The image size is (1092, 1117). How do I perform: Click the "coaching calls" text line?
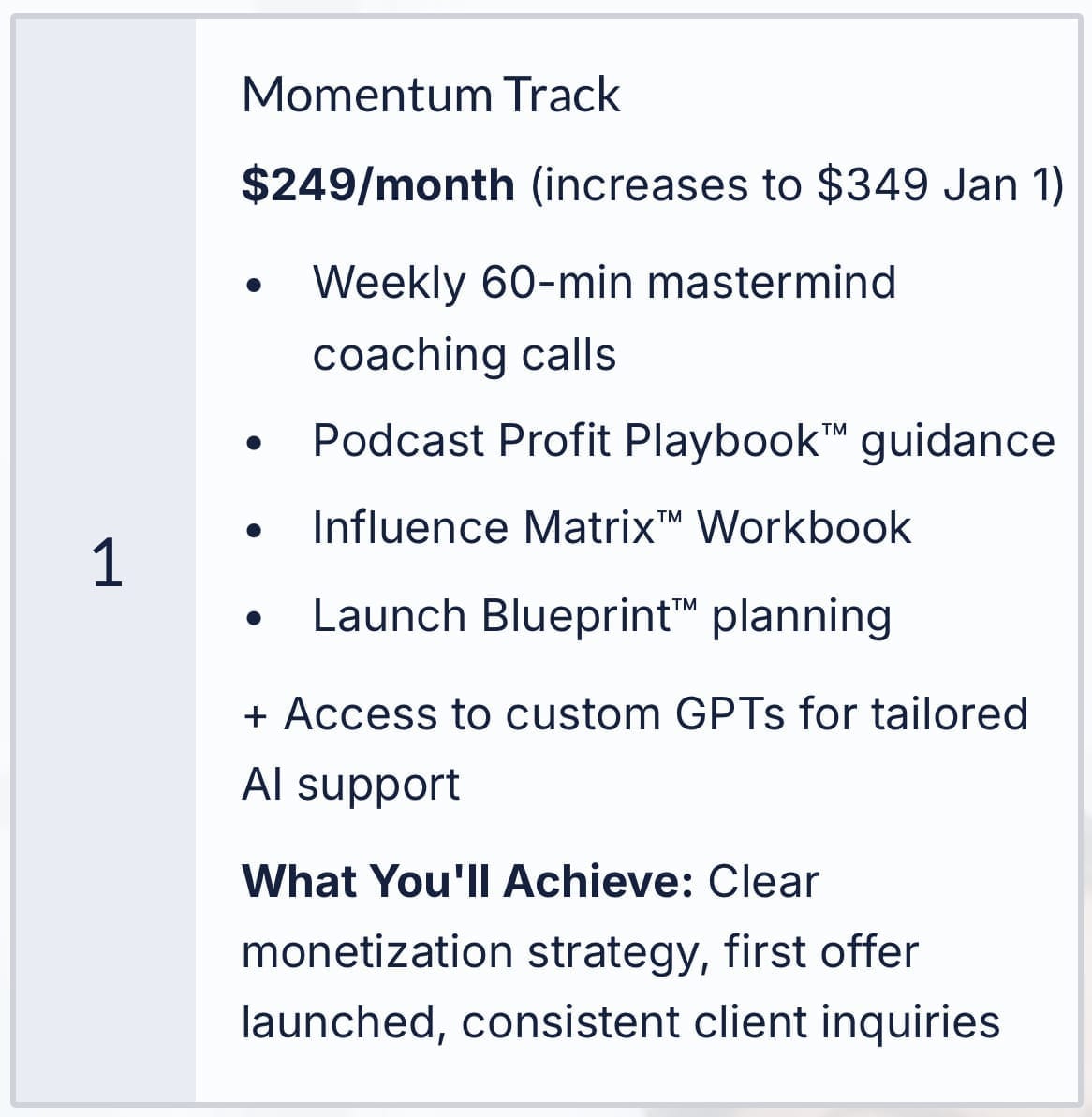[x=465, y=354]
